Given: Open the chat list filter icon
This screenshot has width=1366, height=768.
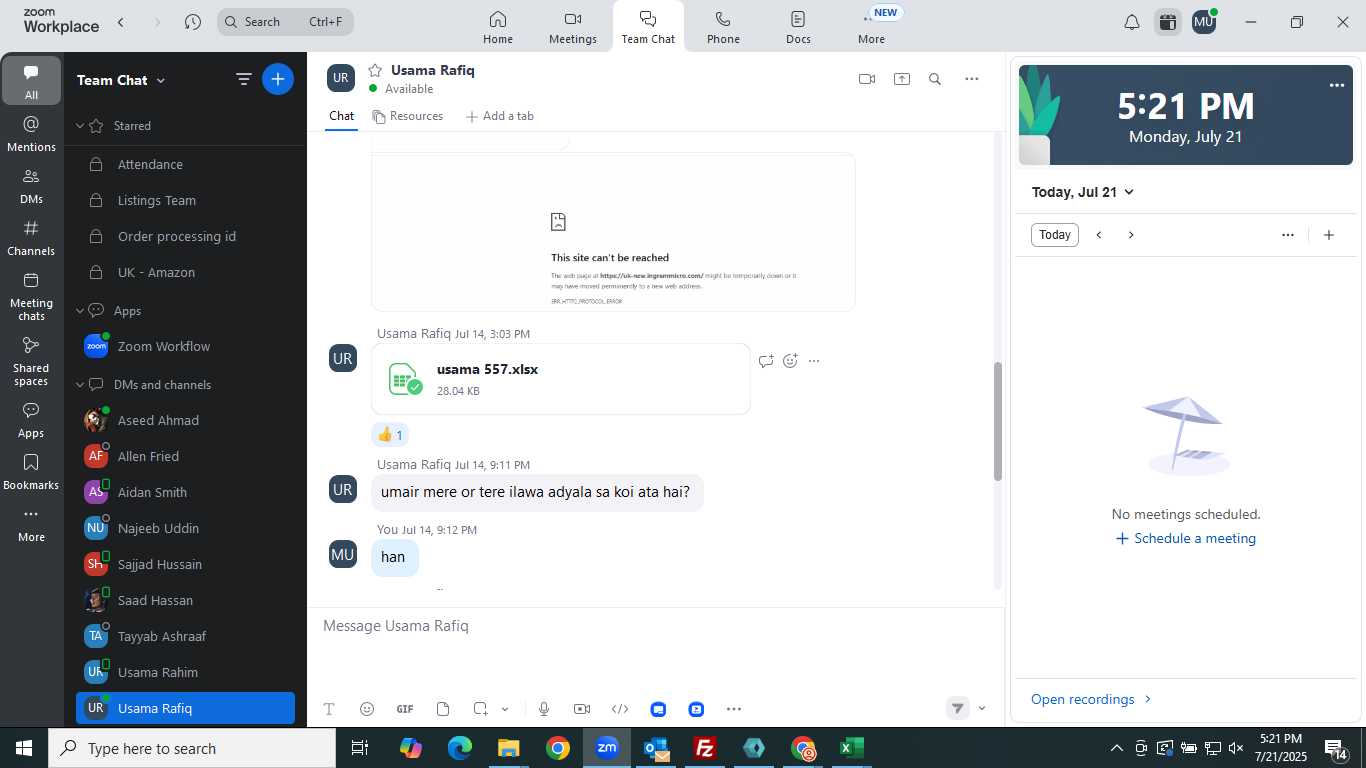Looking at the screenshot, I should point(243,79).
